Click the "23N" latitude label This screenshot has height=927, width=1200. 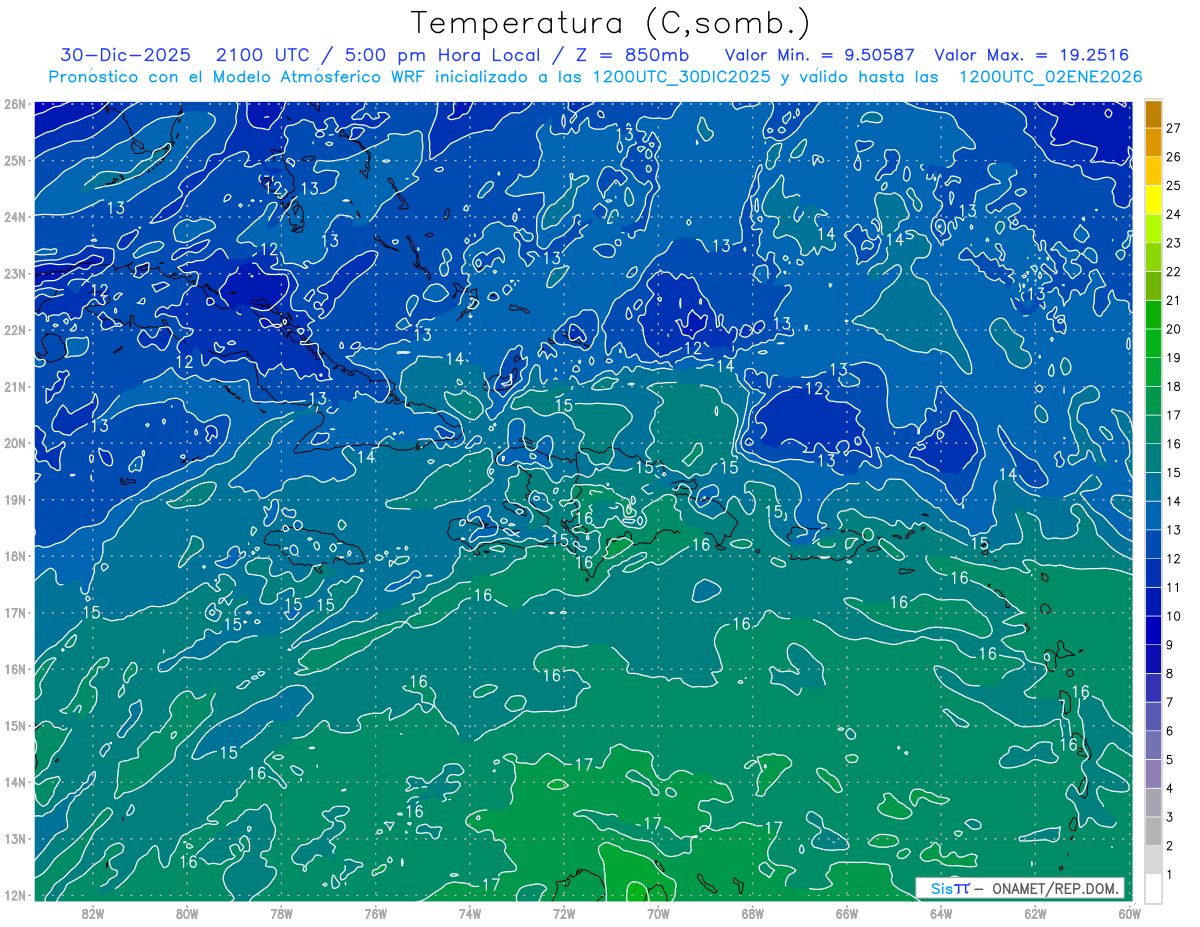click(x=14, y=273)
